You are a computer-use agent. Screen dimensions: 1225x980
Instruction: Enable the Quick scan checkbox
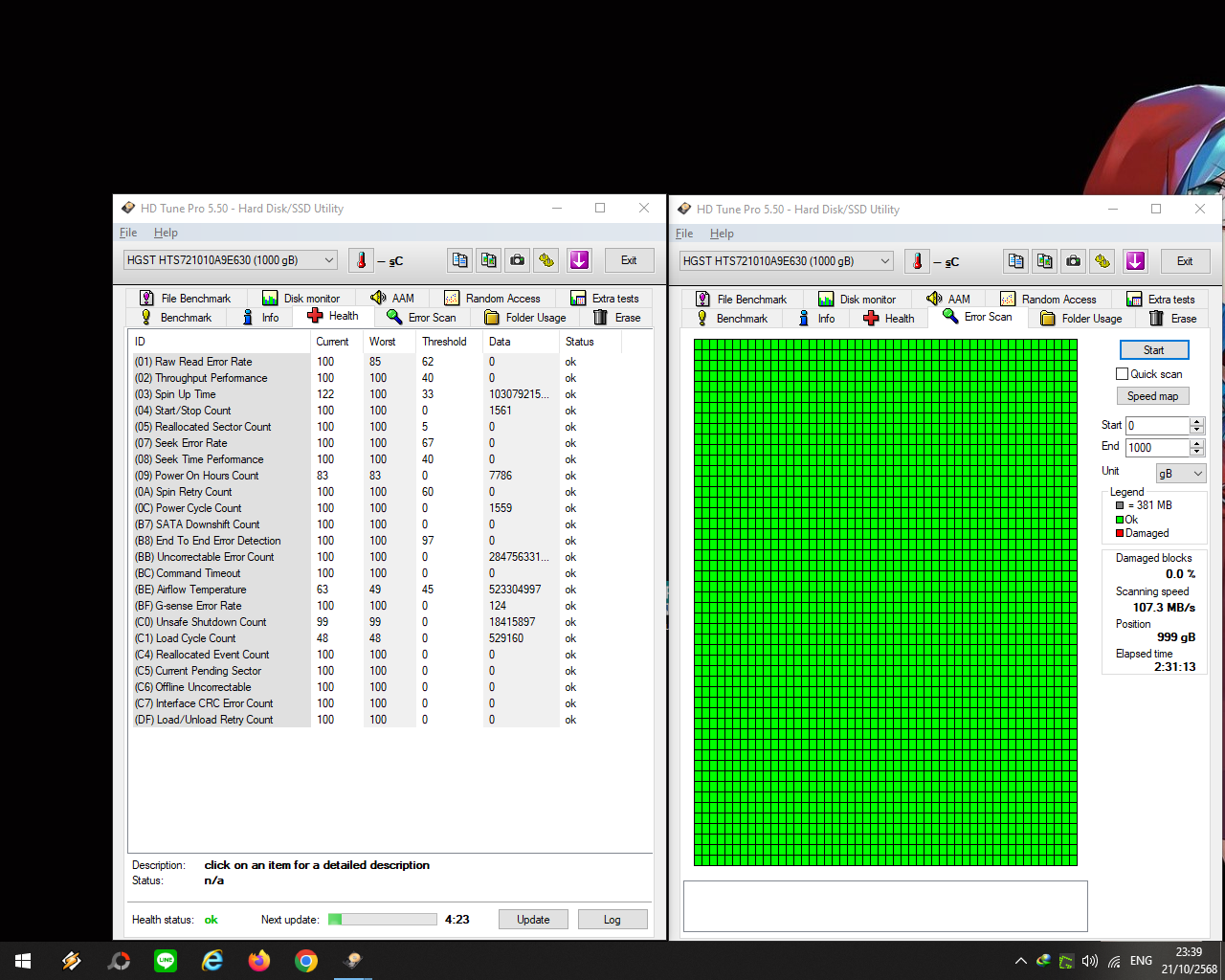click(1123, 374)
